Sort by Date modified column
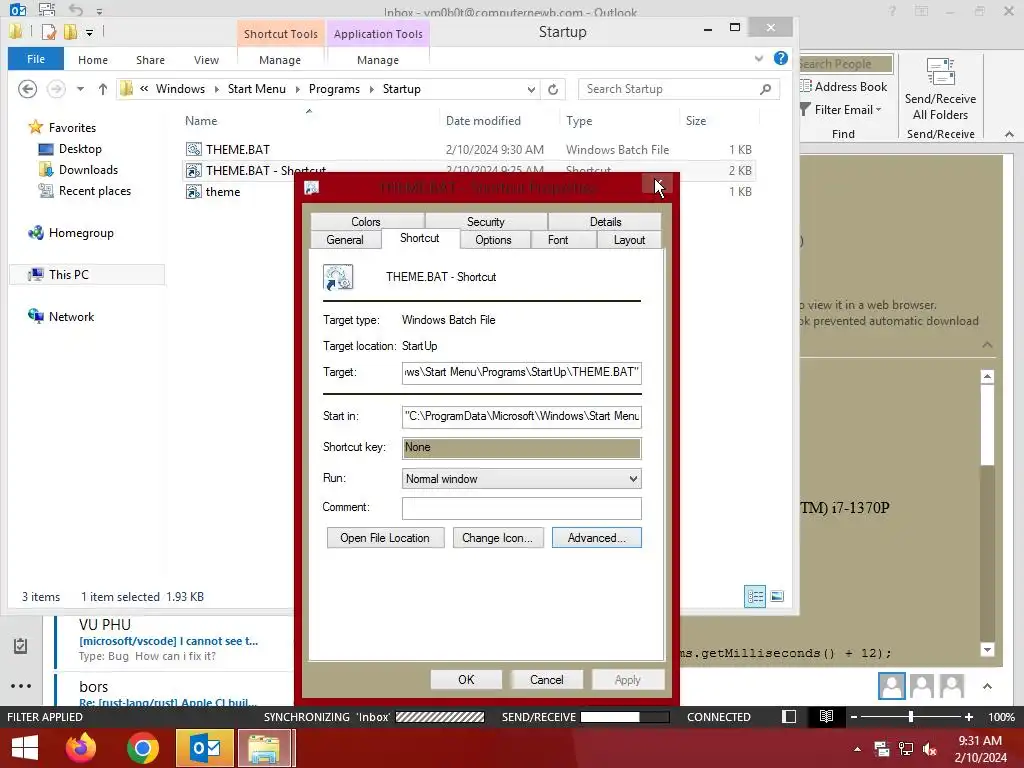Viewport: 1024px width, 768px height. (483, 121)
